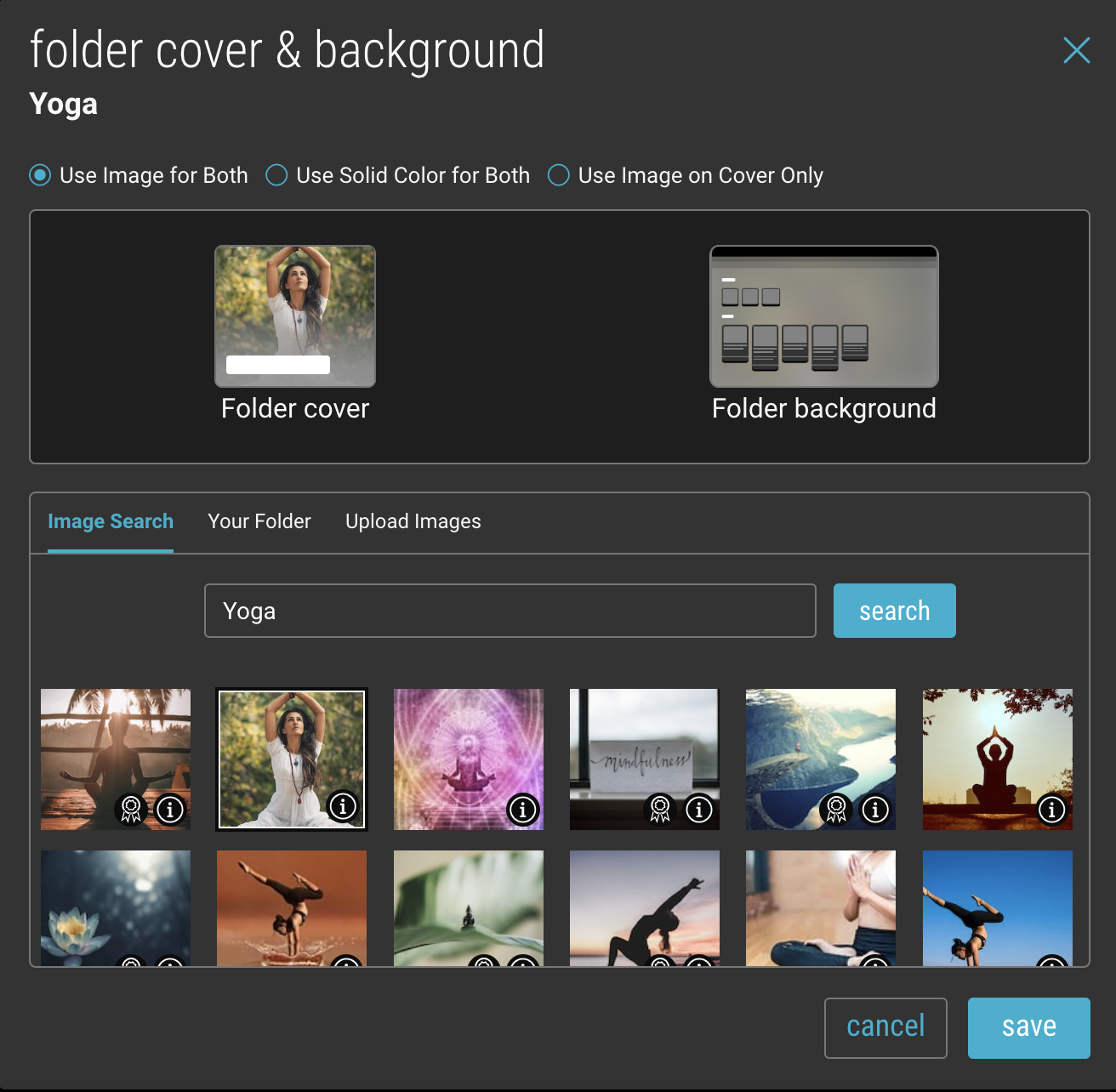
Task: Enable Use Image on Cover Only
Action: tap(558, 175)
